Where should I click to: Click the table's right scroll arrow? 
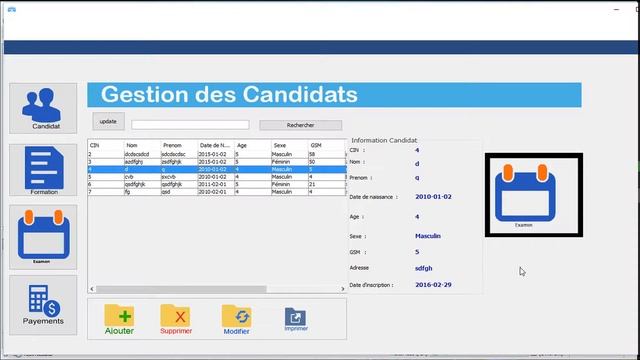point(342,289)
